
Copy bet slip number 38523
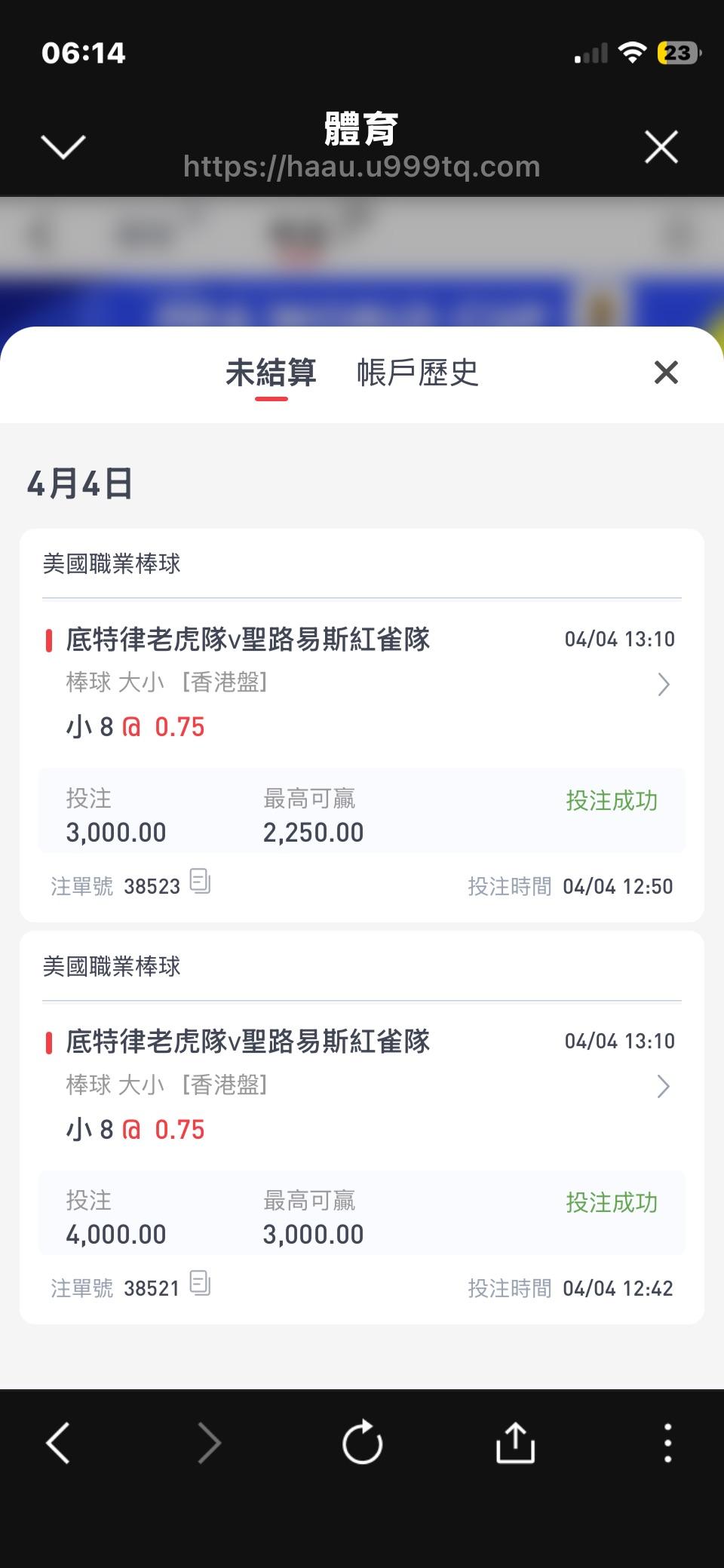pos(200,881)
